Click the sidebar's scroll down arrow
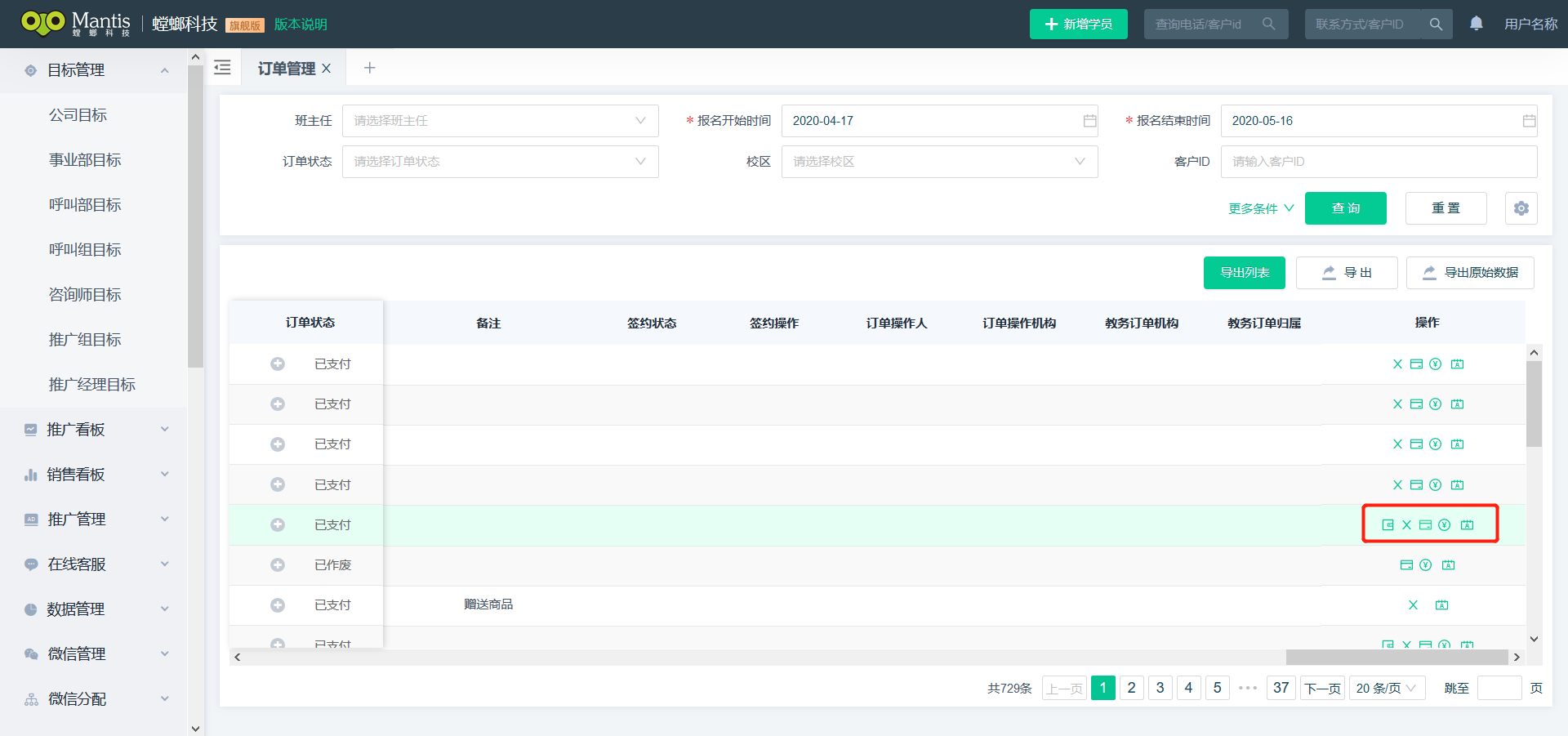Screen dimensions: 1568x736 click(x=195, y=728)
